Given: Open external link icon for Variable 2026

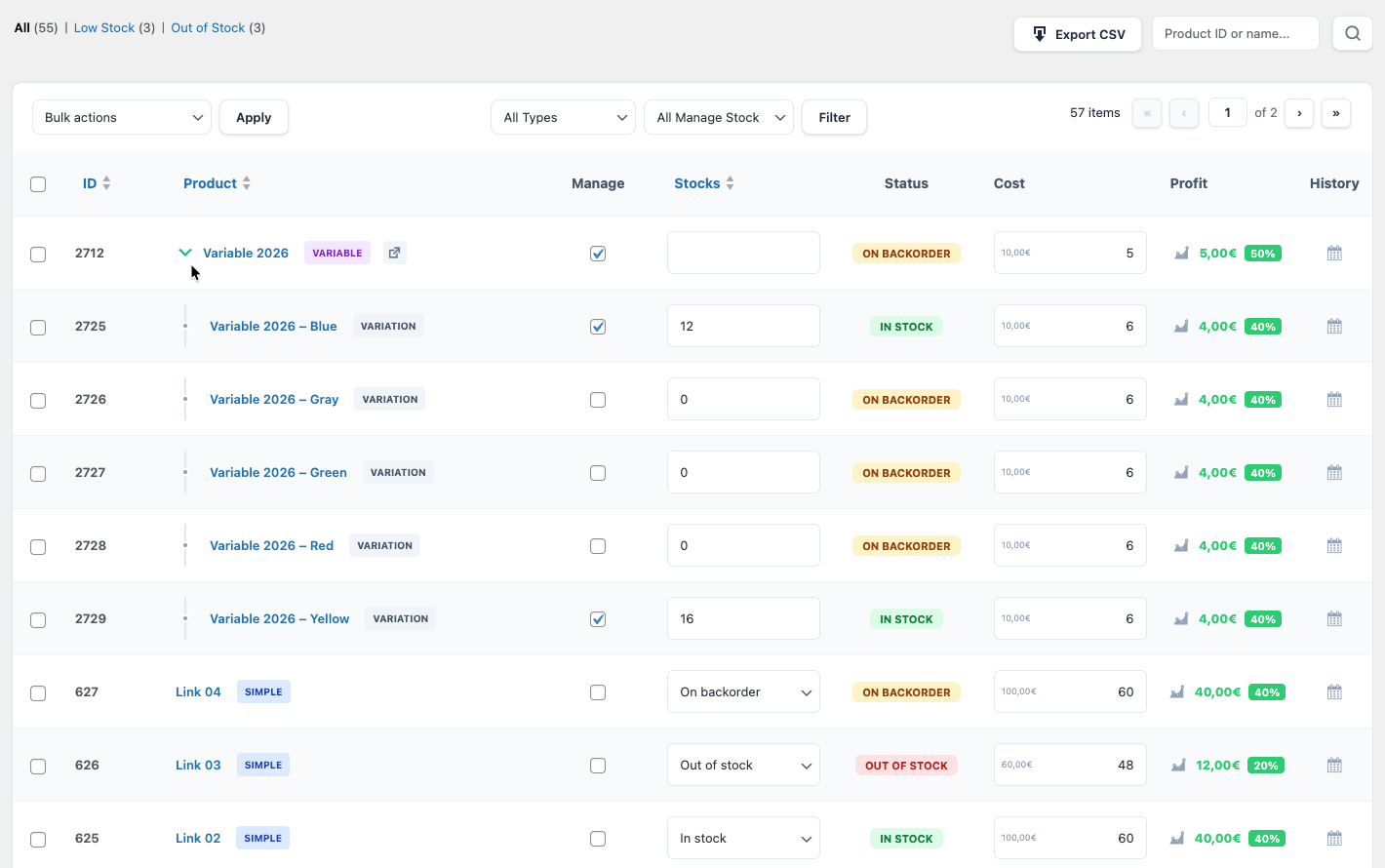Looking at the screenshot, I should tap(394, 253).
